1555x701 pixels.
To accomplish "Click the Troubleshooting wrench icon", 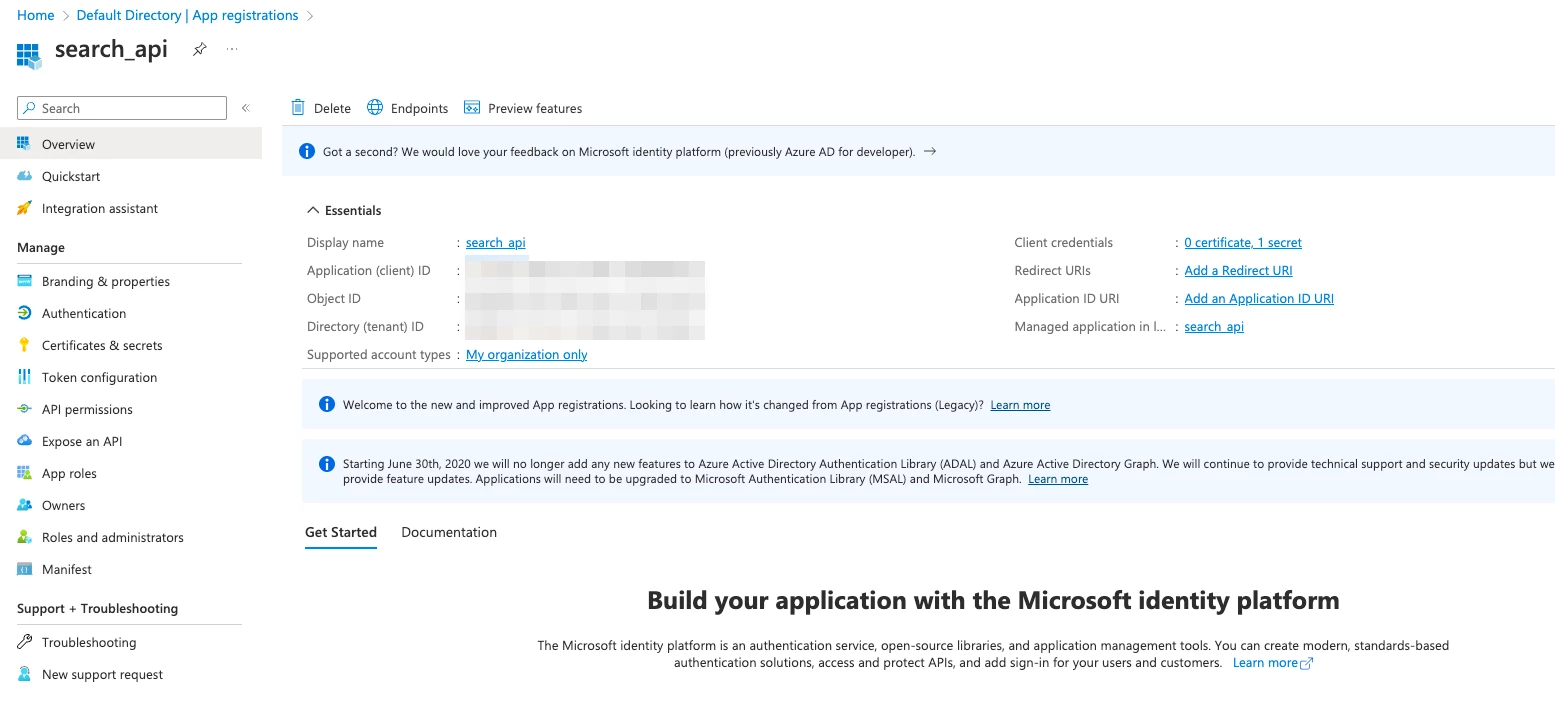I will pos(24,642).
